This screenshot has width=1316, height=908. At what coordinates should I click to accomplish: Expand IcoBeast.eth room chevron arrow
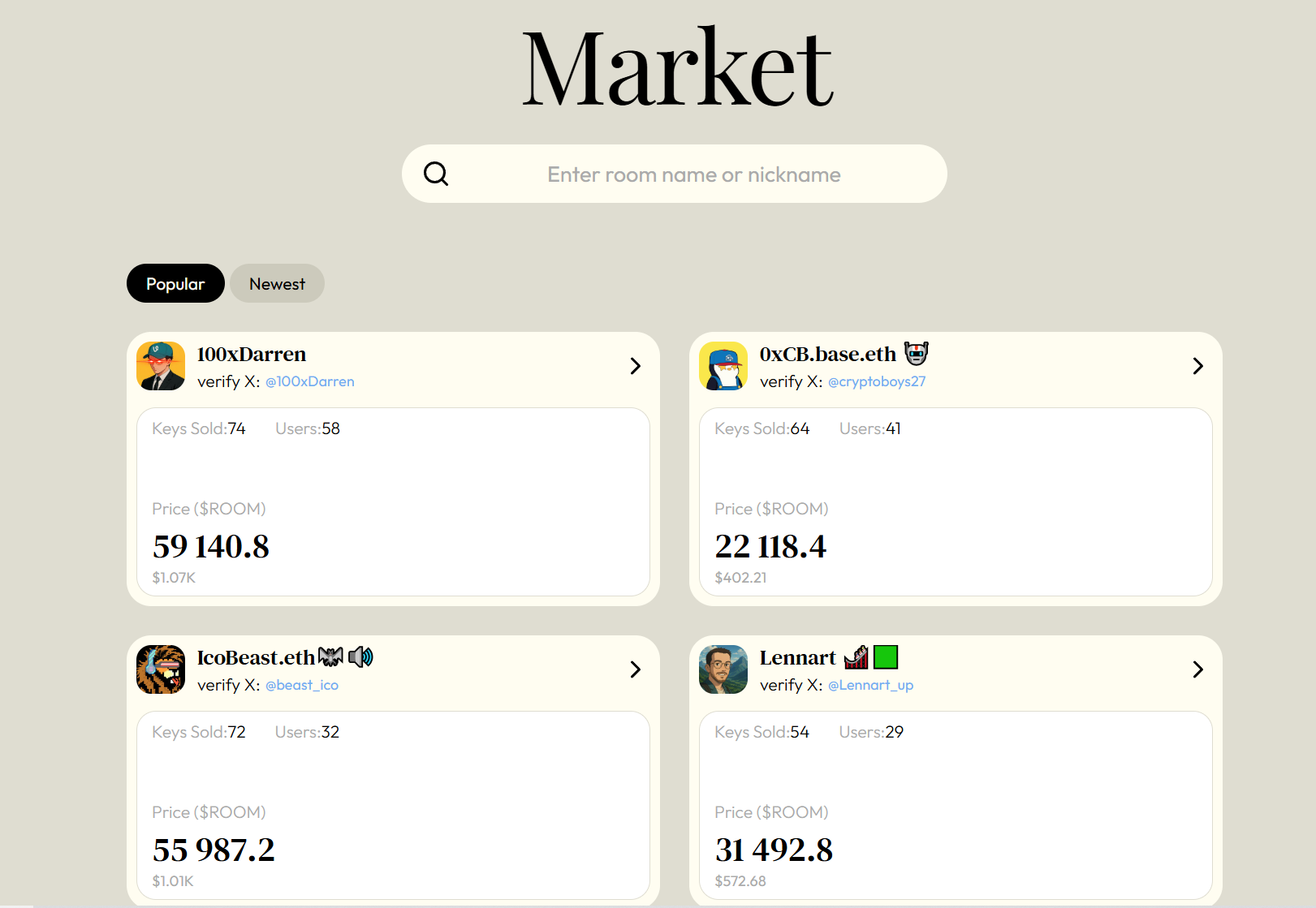pyautogui.click(x=635, y=669)
